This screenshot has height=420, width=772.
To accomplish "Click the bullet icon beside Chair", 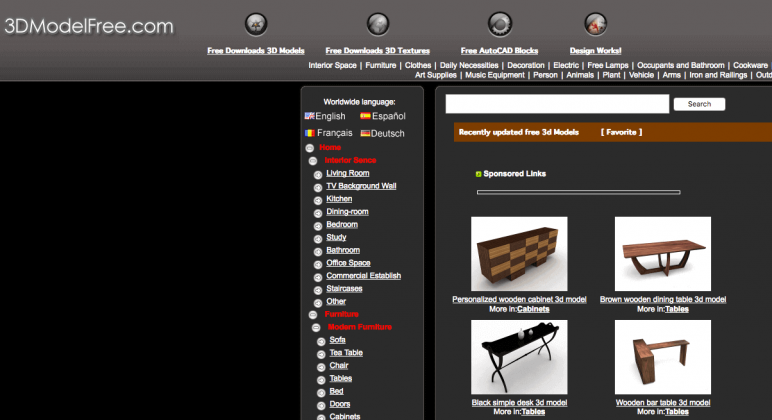I will pos(321,367).
